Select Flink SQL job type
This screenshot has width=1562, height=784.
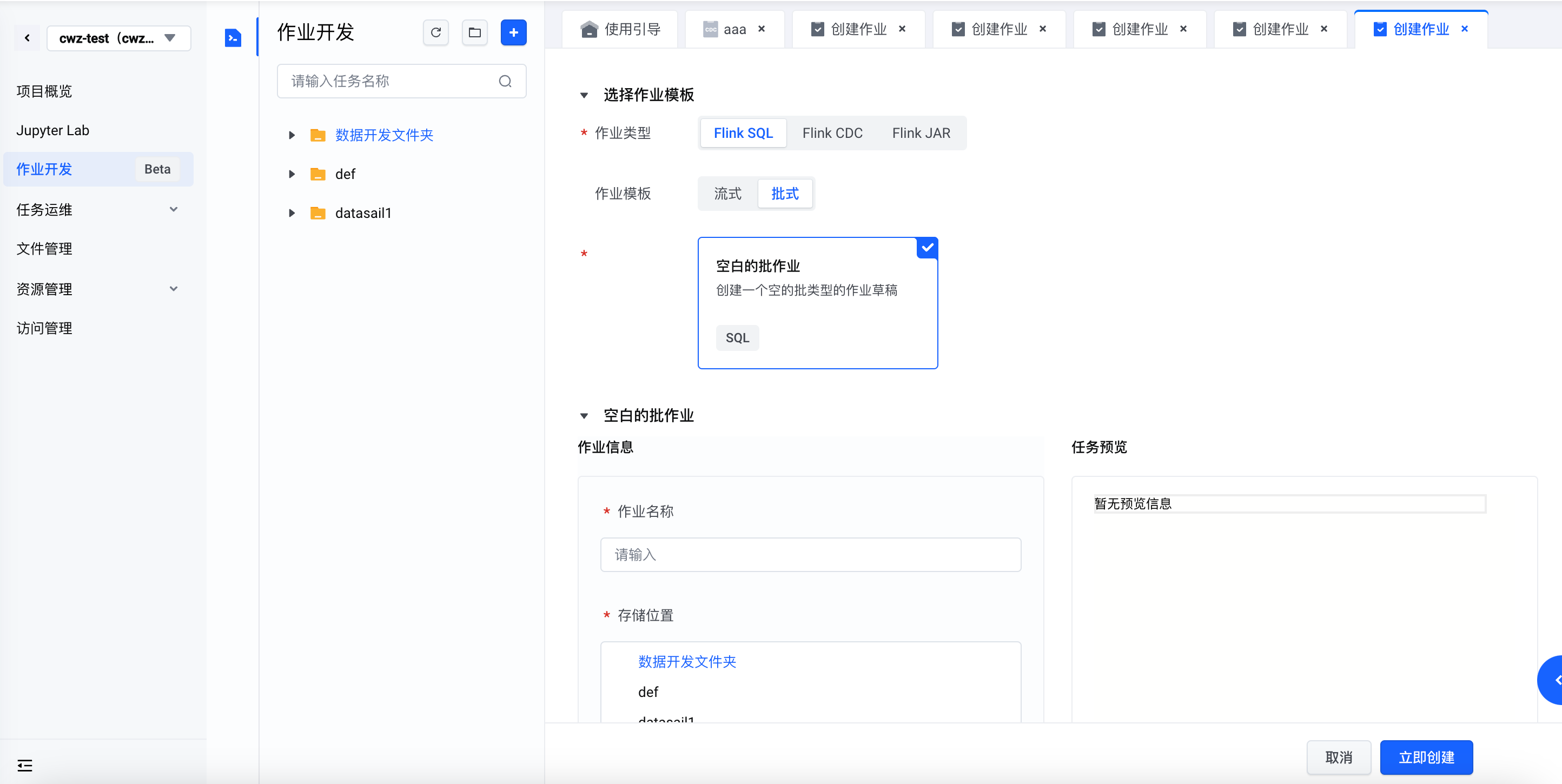tap(743, 134)
